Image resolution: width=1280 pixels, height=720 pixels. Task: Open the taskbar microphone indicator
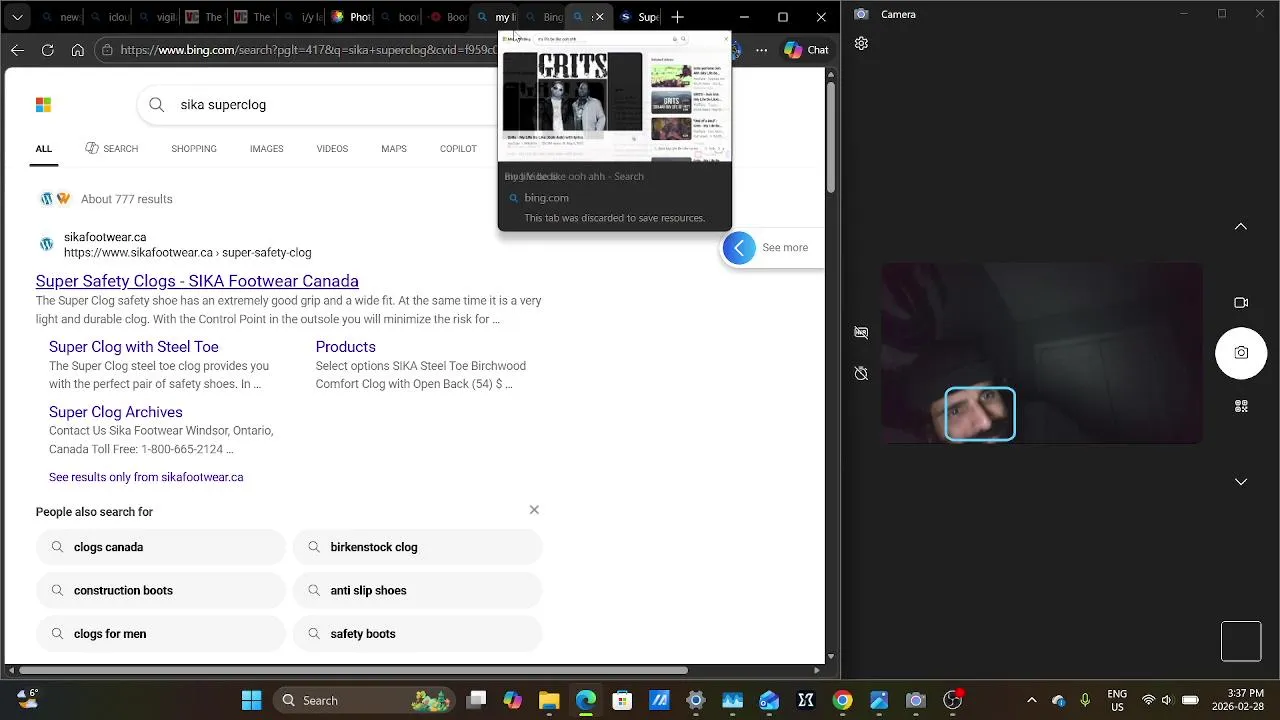click(x=1085, y=700)
